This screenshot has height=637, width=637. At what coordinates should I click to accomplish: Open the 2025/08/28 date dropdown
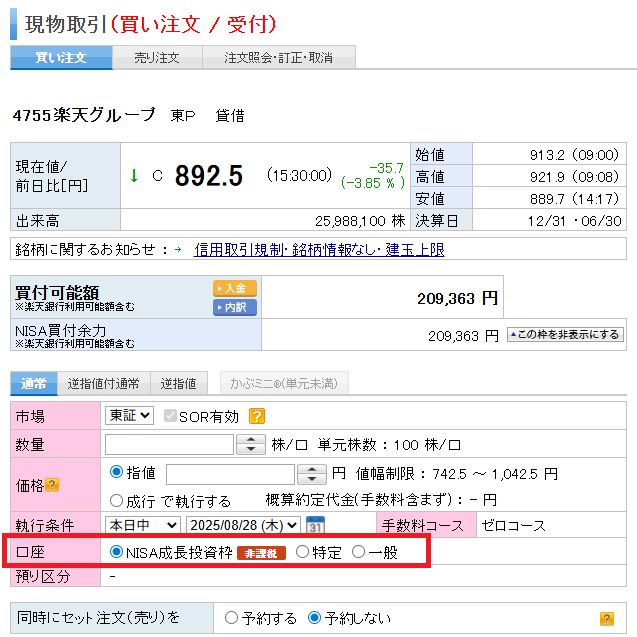(243, 525)
